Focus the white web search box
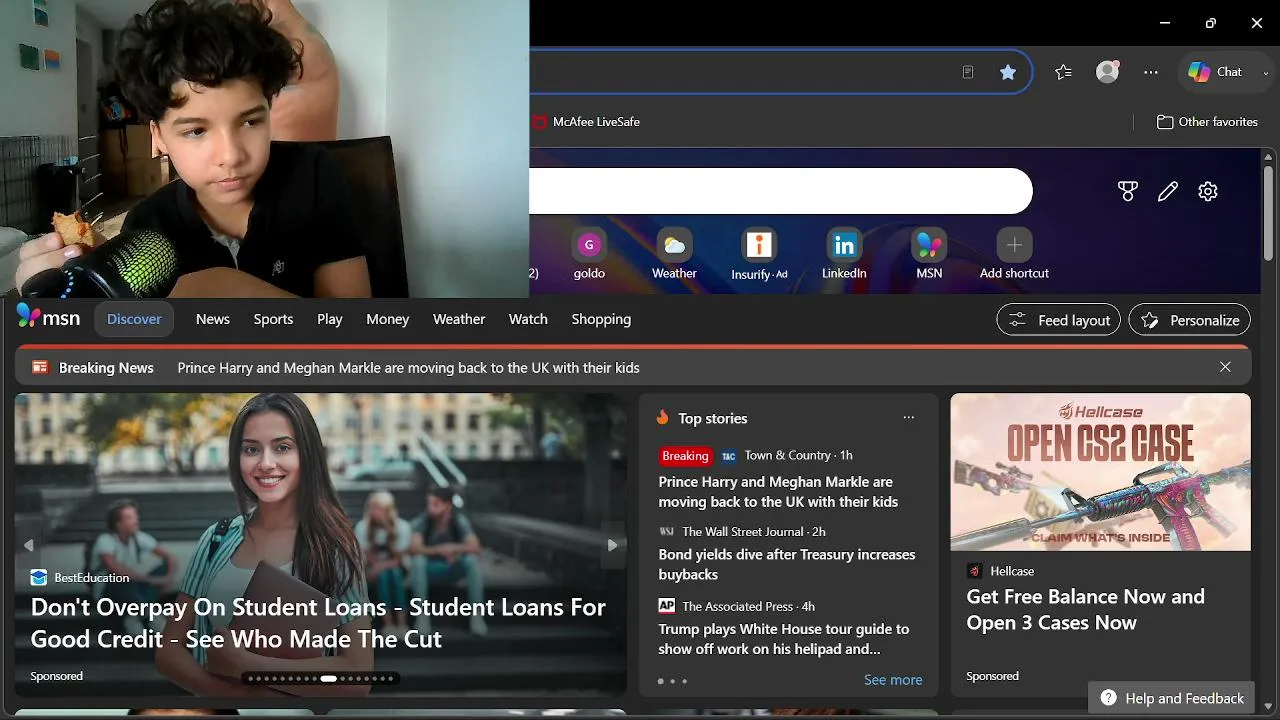Image resolution: width=1280 pixels, height=720 pixels. (x=781, y=191)
